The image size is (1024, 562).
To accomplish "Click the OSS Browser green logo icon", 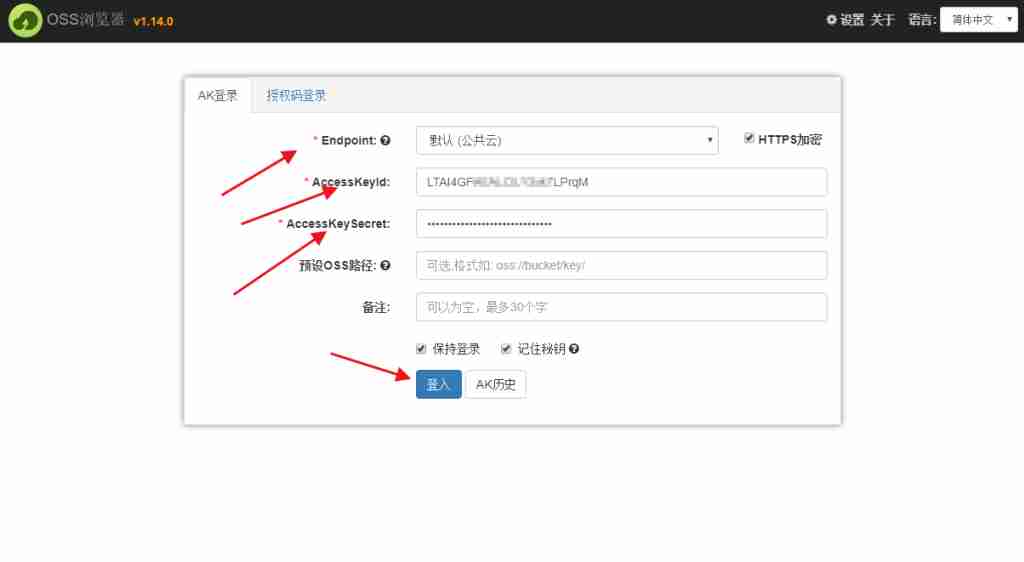I will [x=25, y=21].
